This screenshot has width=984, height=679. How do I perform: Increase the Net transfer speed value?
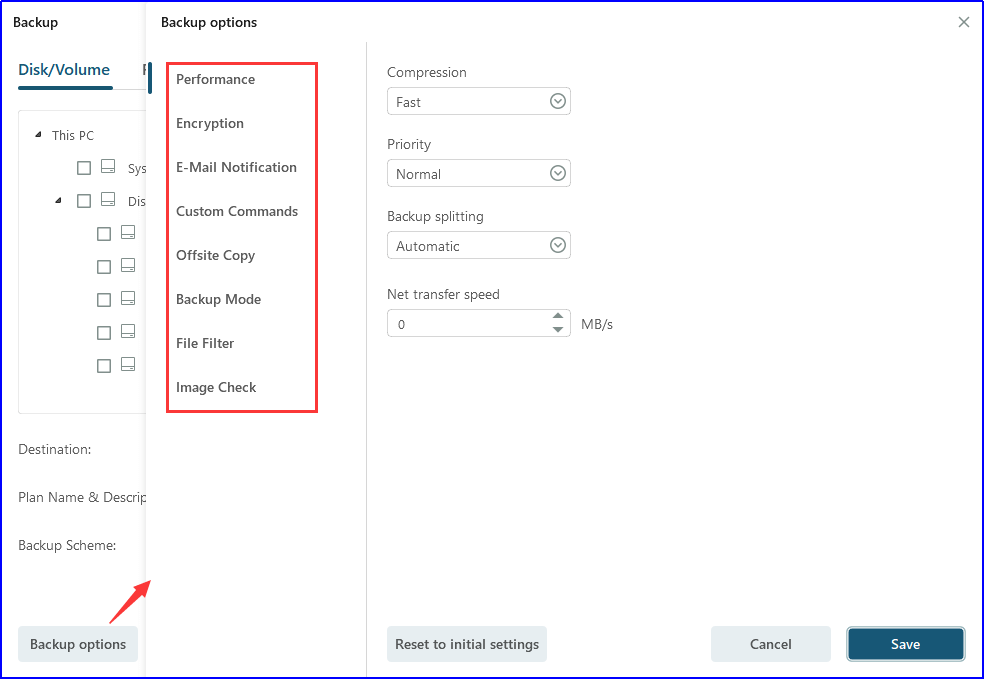coord(558,317)
